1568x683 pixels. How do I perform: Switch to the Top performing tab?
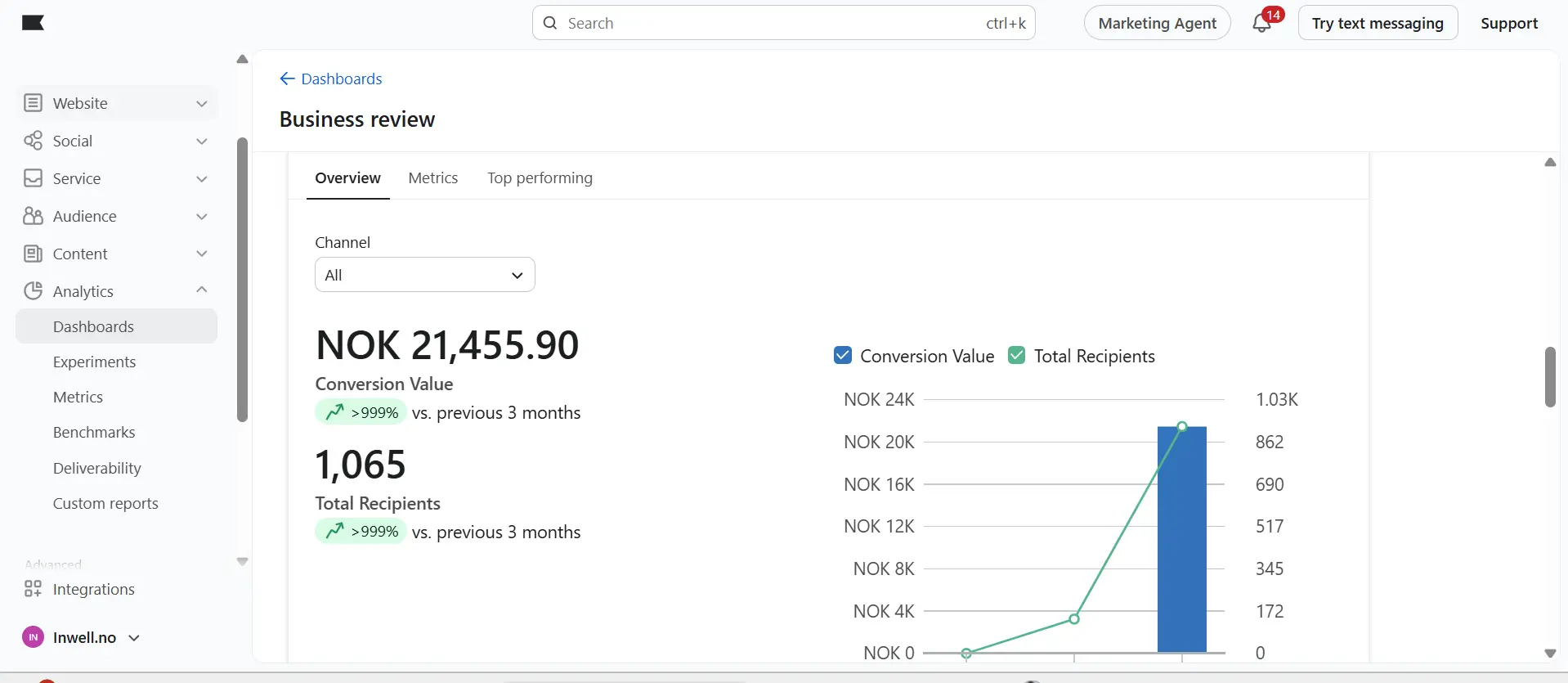click(x=540, y=178)
